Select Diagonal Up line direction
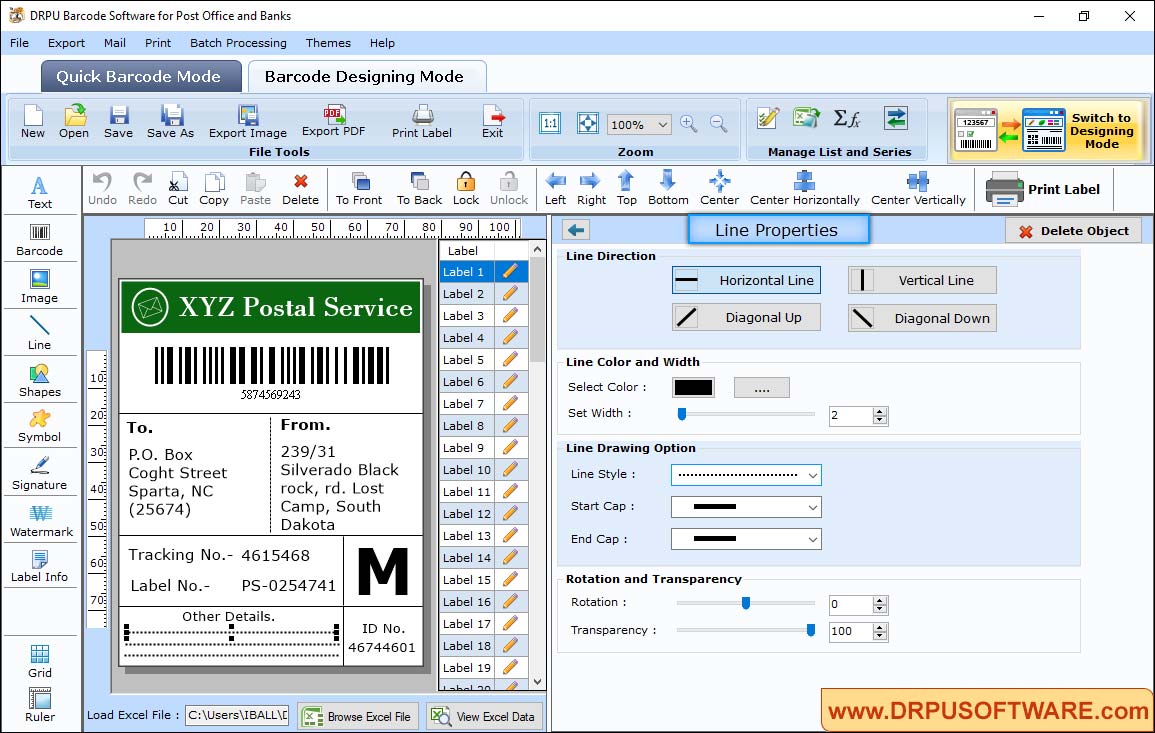Viewport: 1155px width, 733px height. tap(746, 318)
